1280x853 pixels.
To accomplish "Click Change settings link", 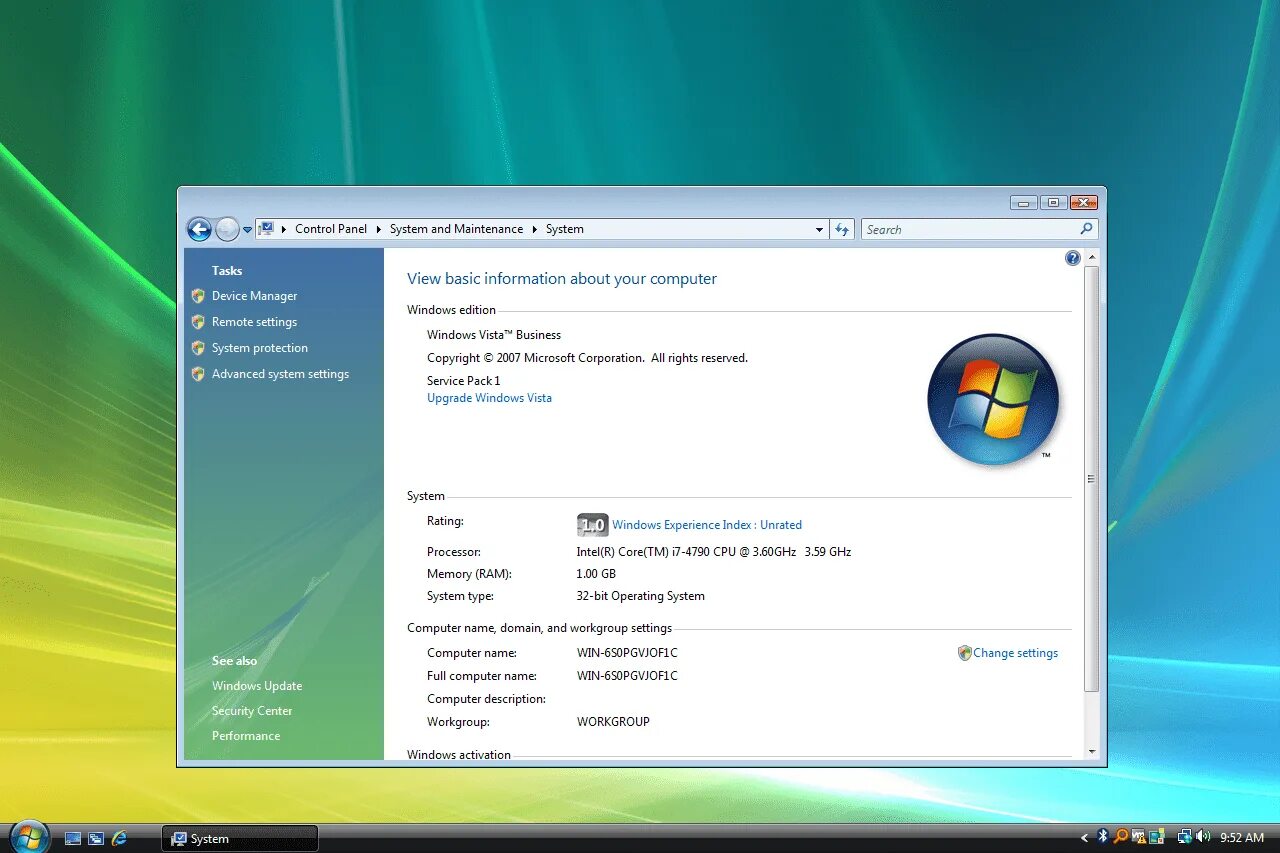I will click(x=1015, y=653).
